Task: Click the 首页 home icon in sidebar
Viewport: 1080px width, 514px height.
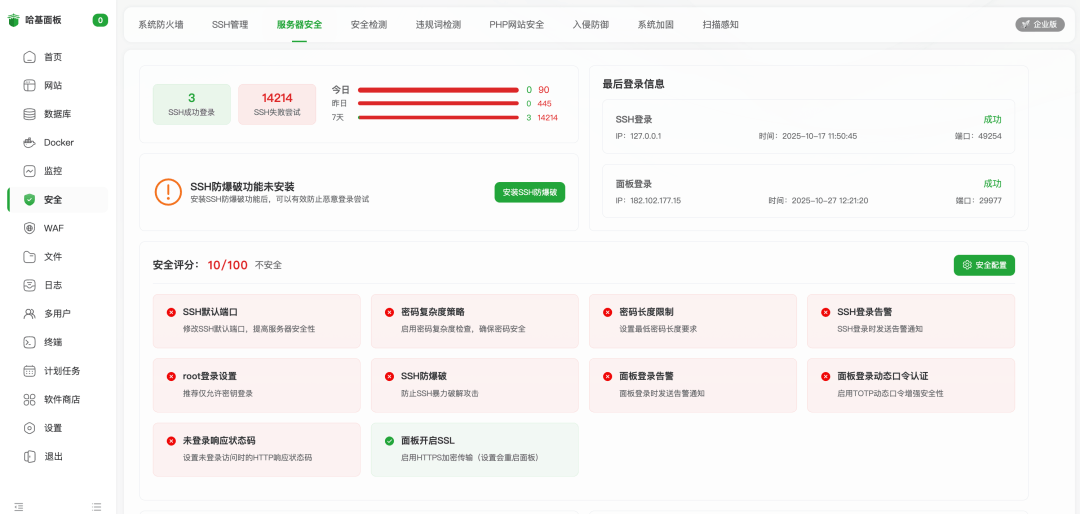Action: pos(30,57)
